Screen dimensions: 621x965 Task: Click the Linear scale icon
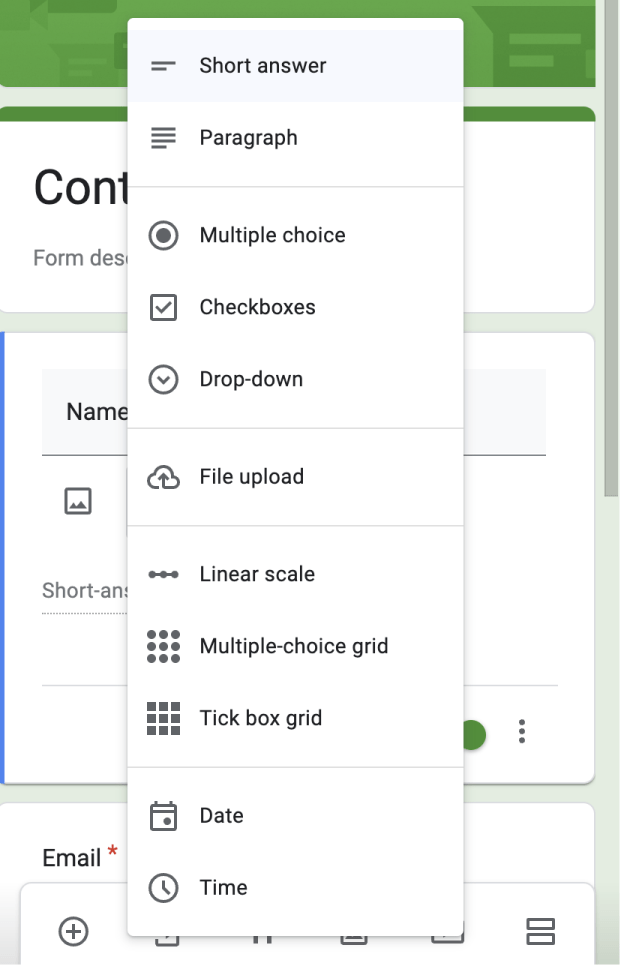(x=163, y=575)
